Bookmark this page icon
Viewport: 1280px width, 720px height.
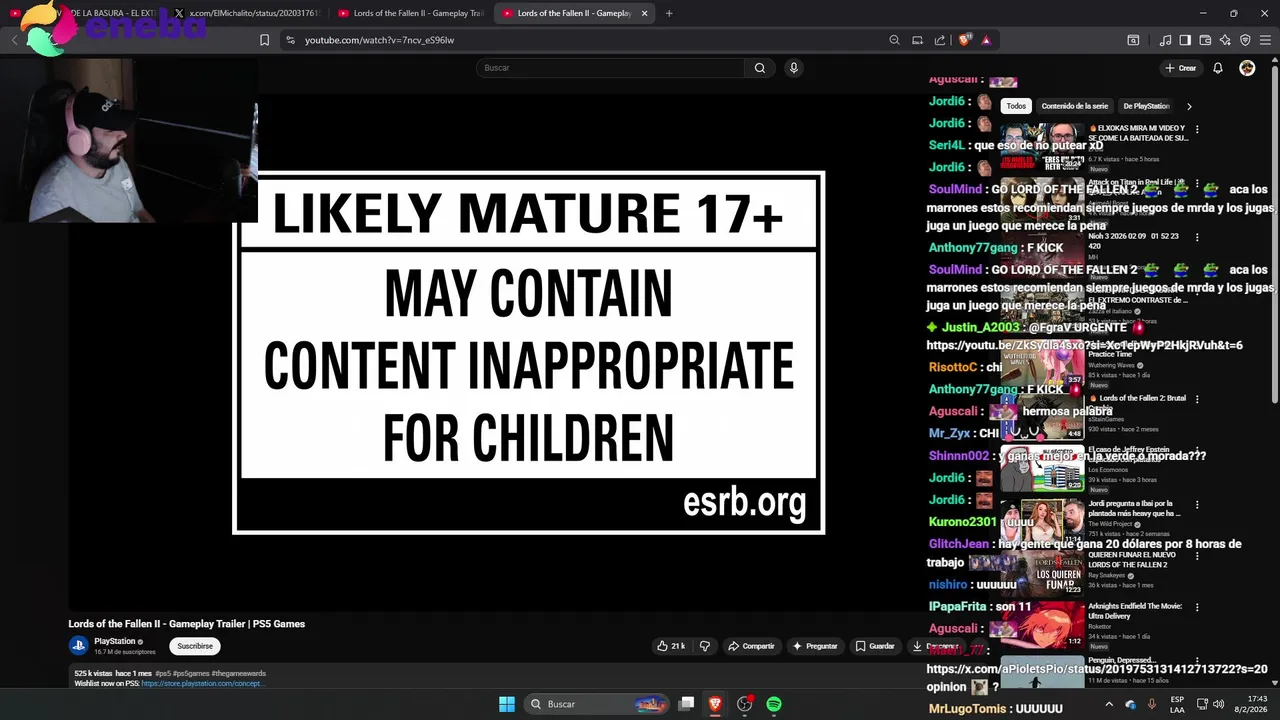point(264,40)
